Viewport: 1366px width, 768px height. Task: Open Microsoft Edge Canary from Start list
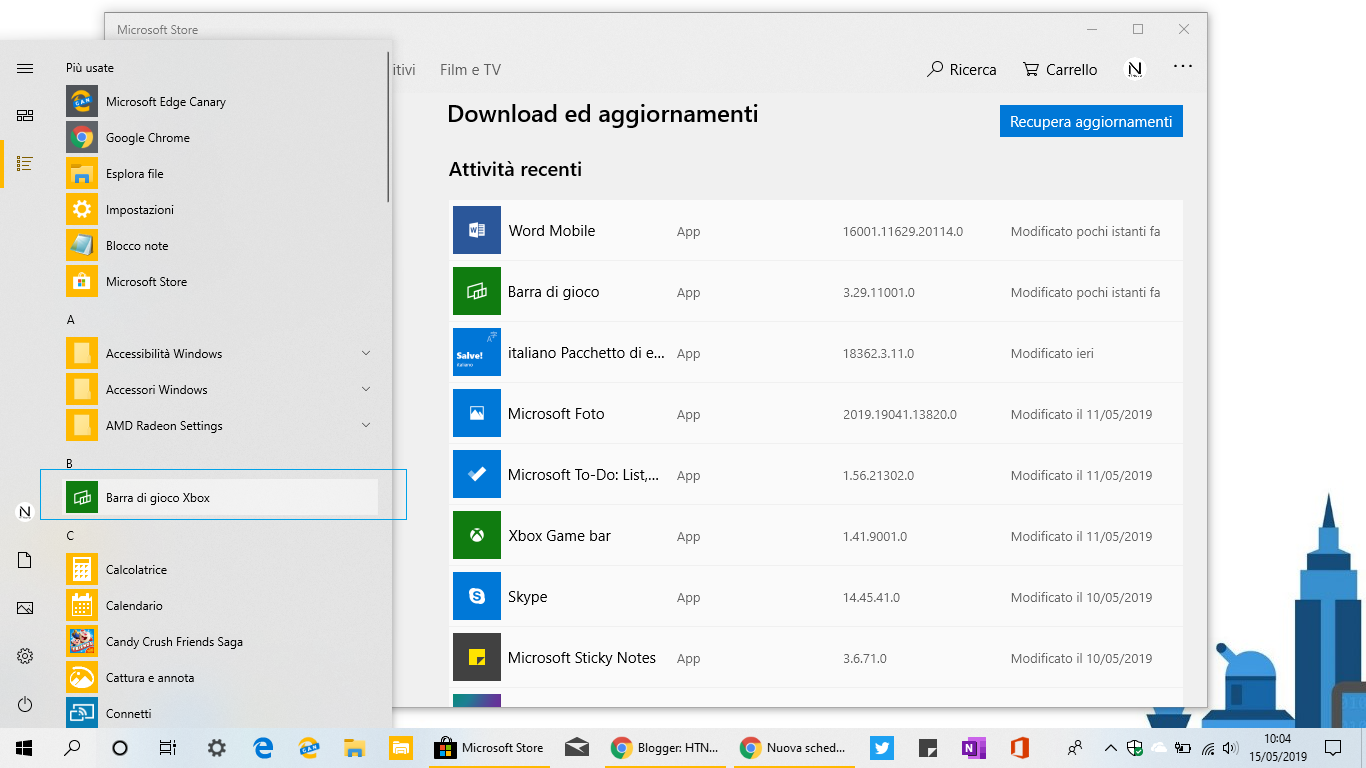pos(222,102)
